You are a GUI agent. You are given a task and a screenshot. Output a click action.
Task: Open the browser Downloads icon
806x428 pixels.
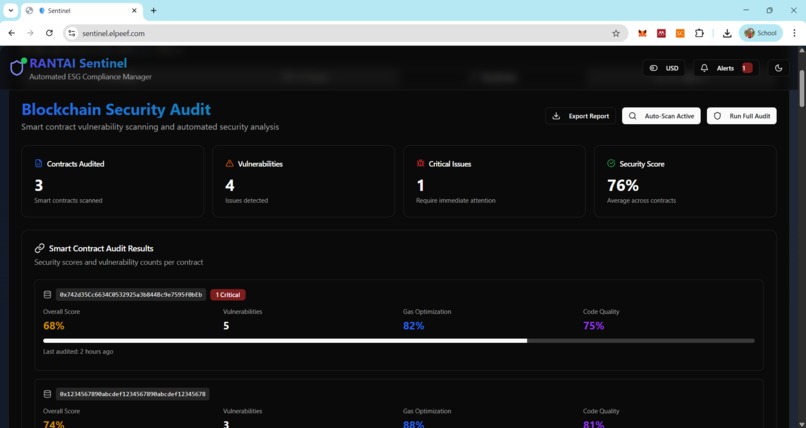[727, 33]
